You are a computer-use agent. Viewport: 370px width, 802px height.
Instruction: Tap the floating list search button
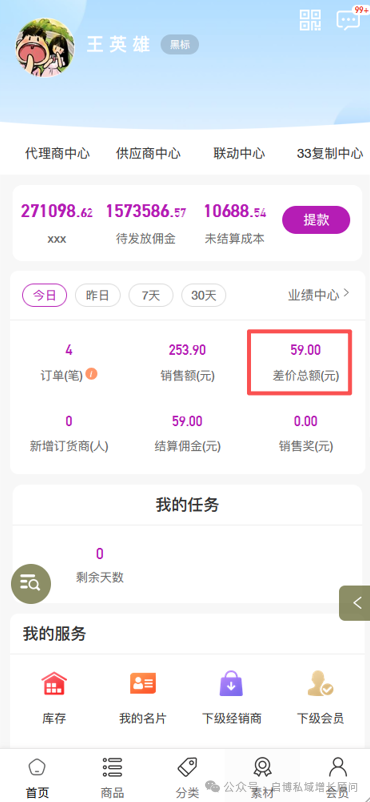(31, 583)
